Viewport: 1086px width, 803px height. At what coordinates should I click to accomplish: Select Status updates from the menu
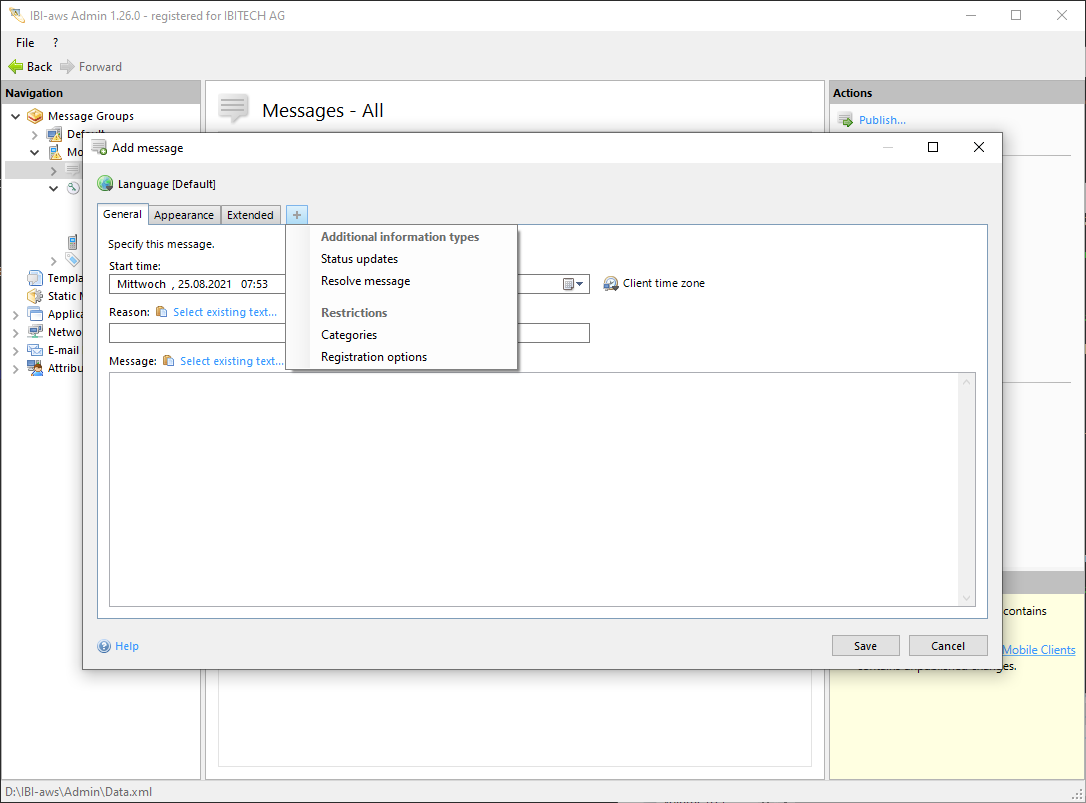[x=359, y=259]
